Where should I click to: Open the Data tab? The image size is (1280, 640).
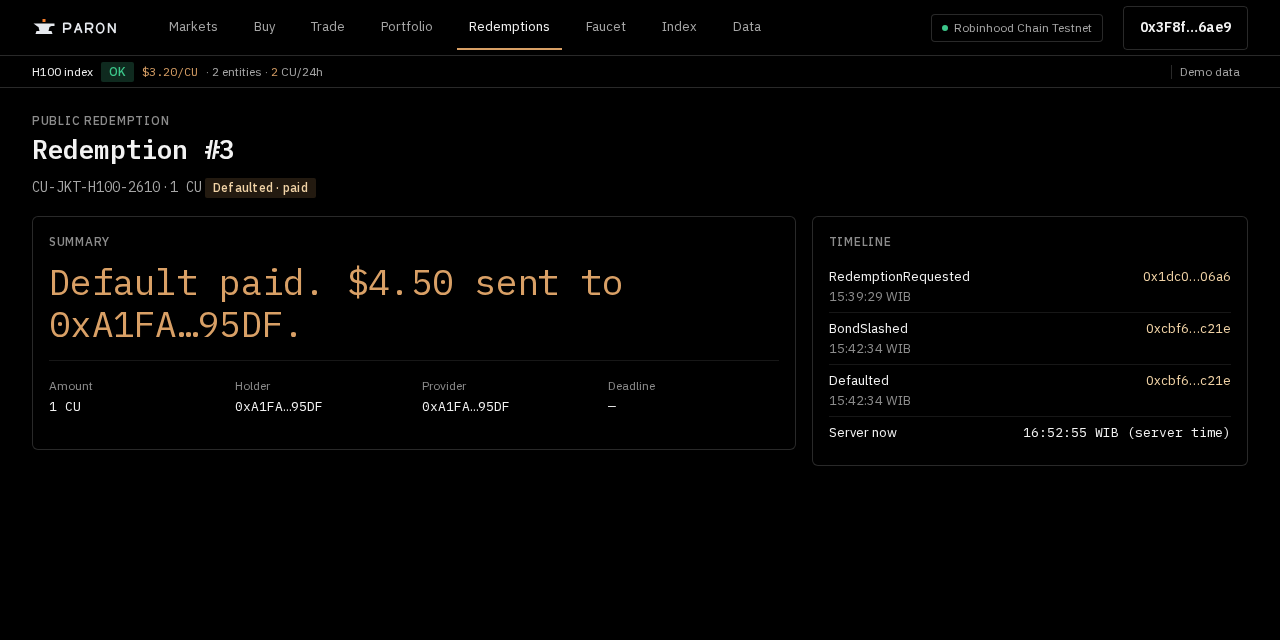747,27
